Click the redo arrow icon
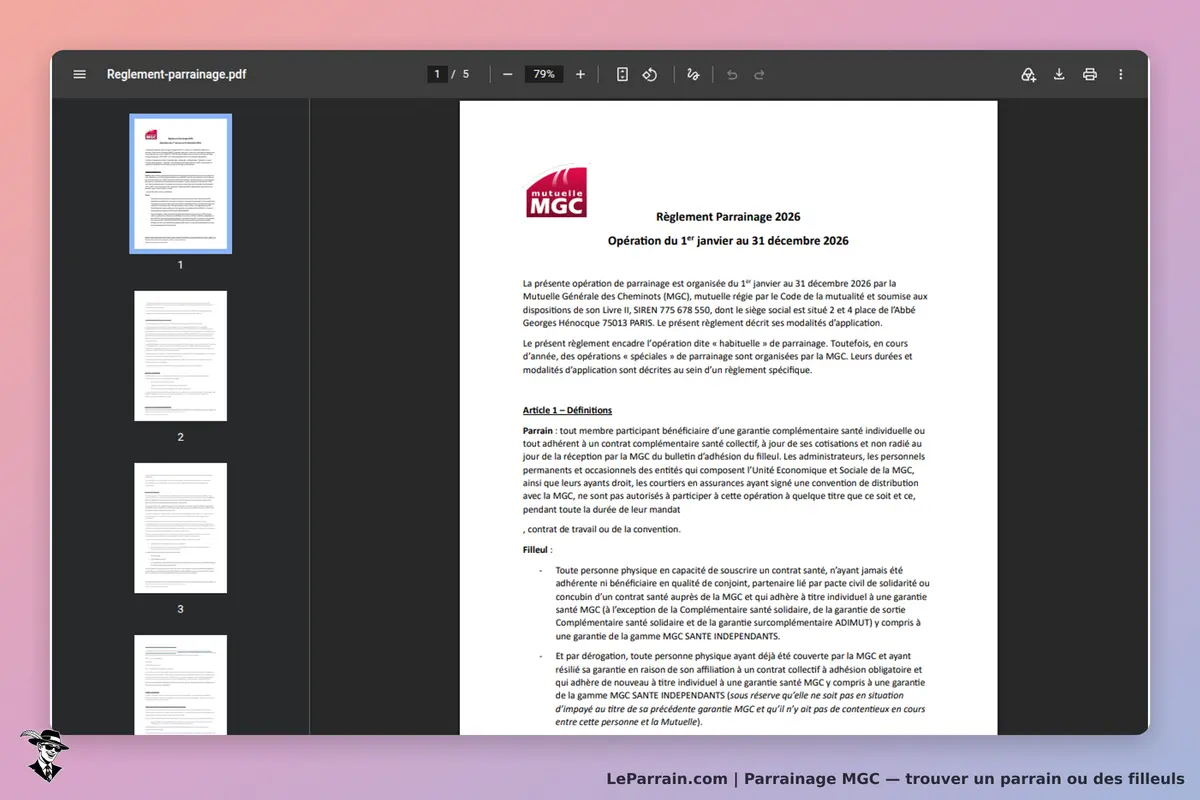This screenshot has width=1200, height=800. click(x=759, y=74)
